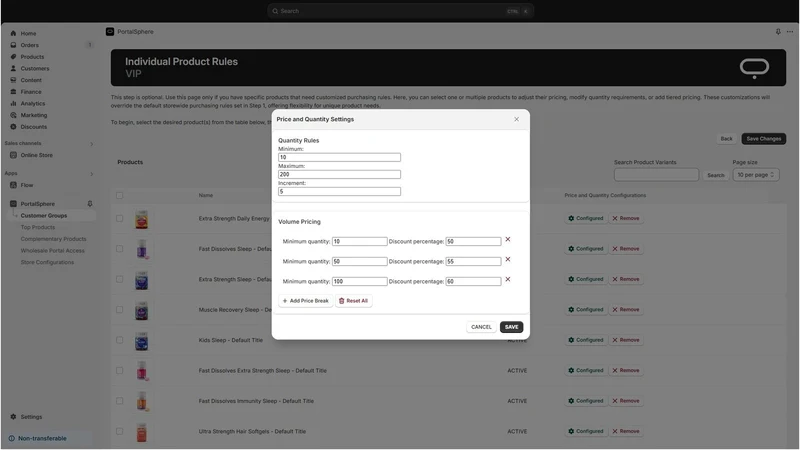
Task: Open the three-dots more menu at the top right
Action: point(790,32)
